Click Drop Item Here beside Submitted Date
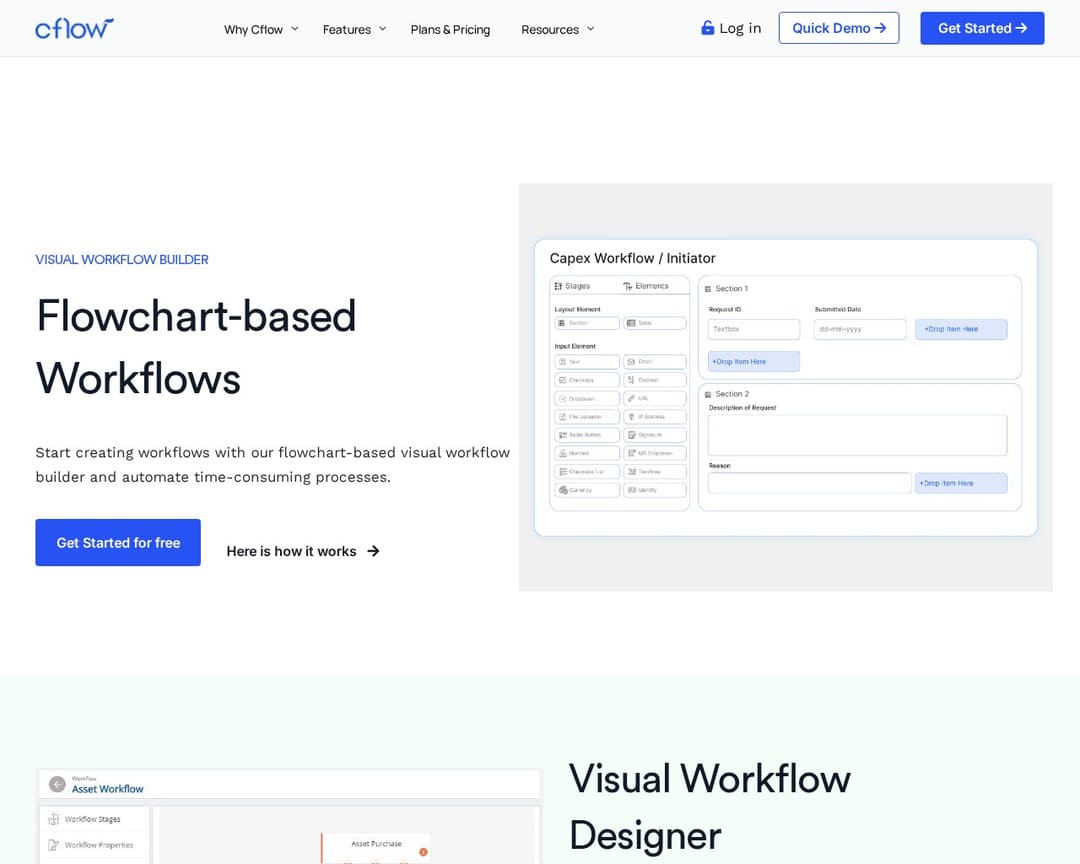Viewport: 1080px width, 864px height. [961, 329]
